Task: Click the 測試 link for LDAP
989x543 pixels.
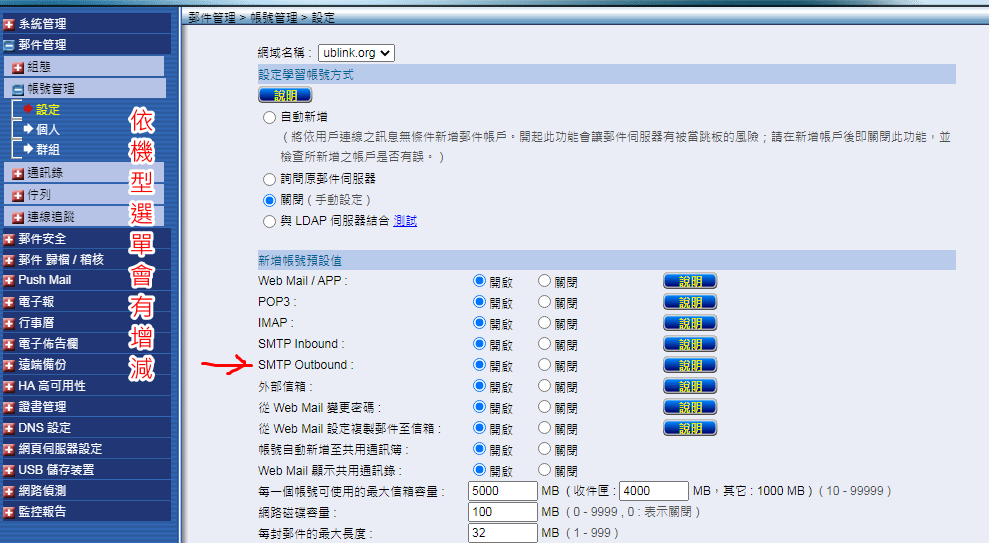Action: tap(405, 221)
